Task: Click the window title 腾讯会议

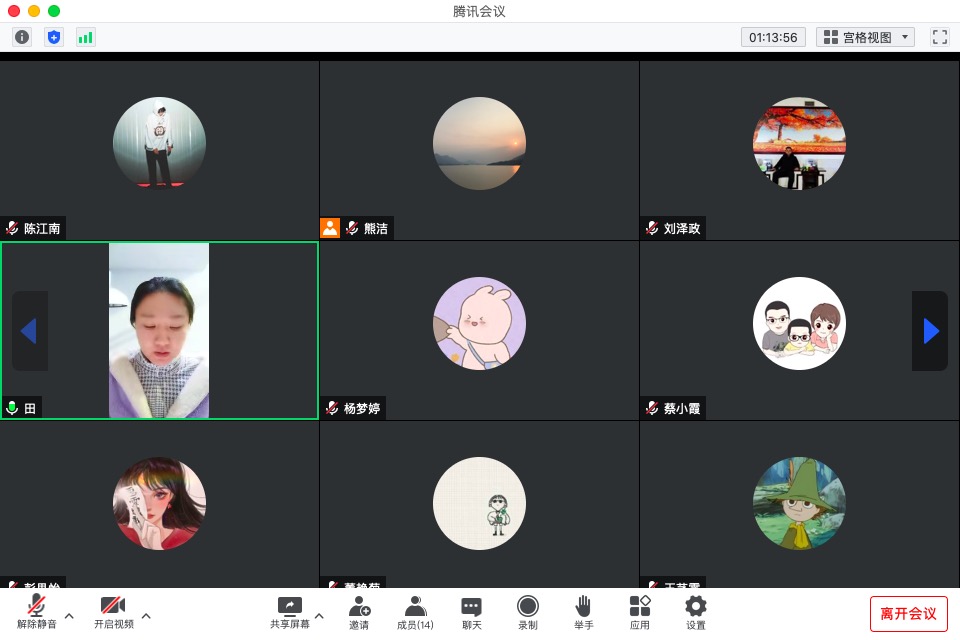Action: [479, 11]
